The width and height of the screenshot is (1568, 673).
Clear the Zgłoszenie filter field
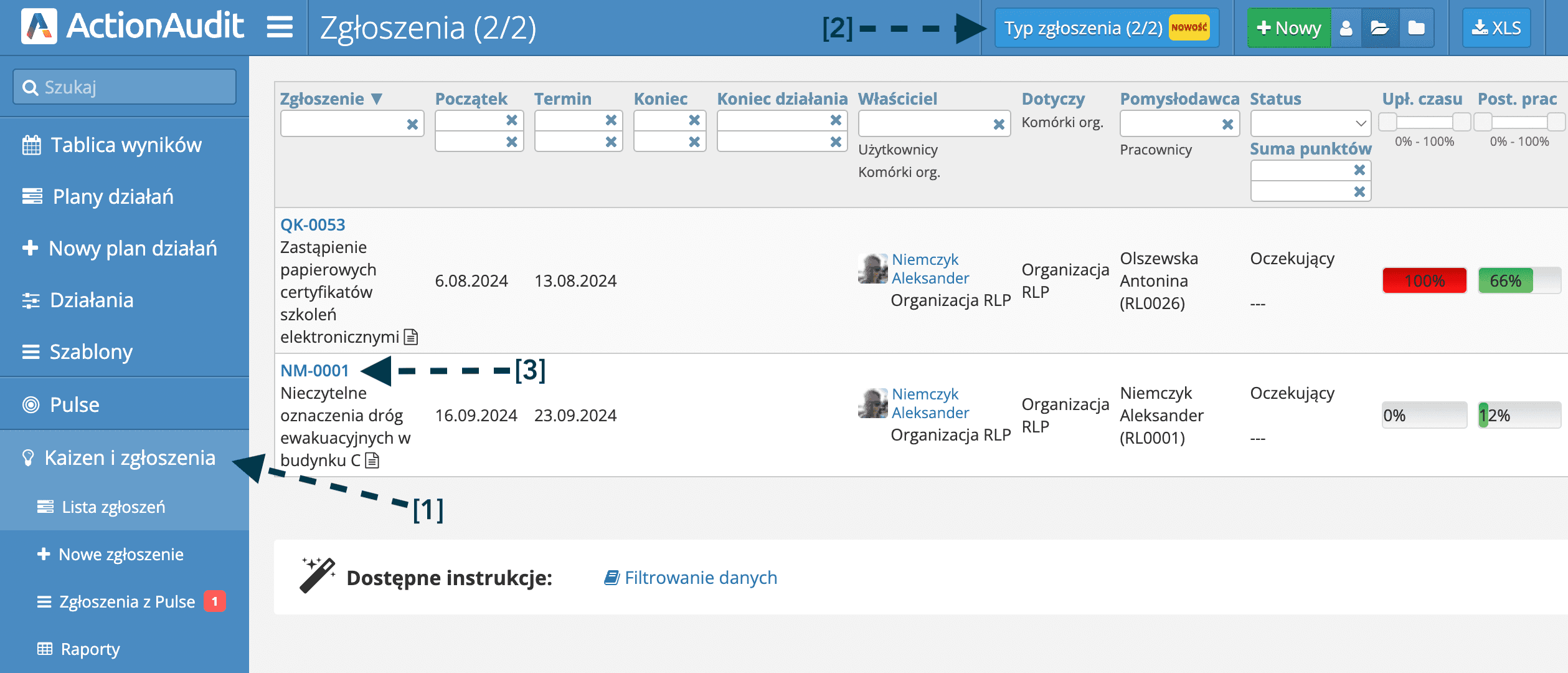(412, 125)
